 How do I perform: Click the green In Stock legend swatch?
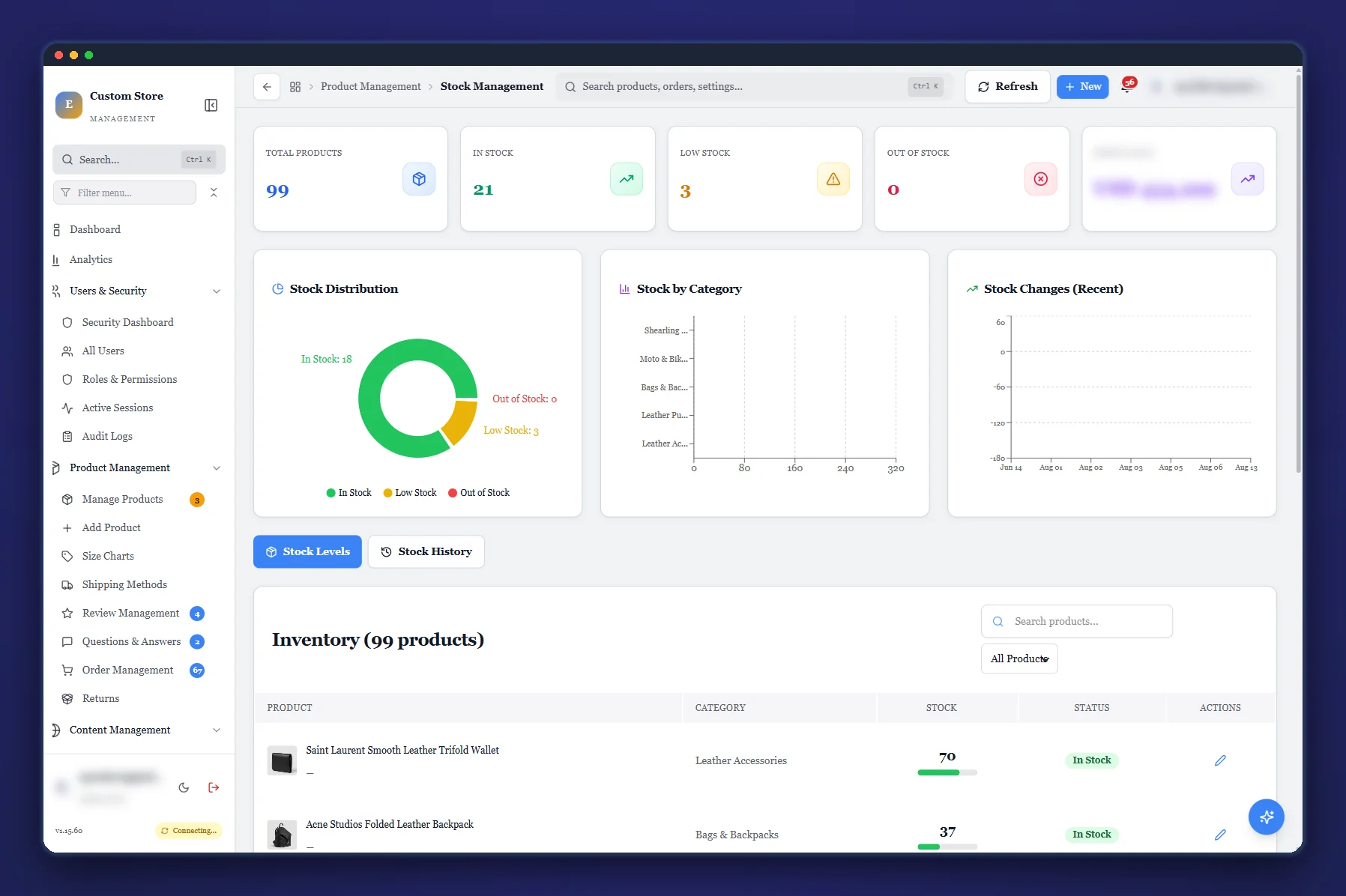coord(331,493)
